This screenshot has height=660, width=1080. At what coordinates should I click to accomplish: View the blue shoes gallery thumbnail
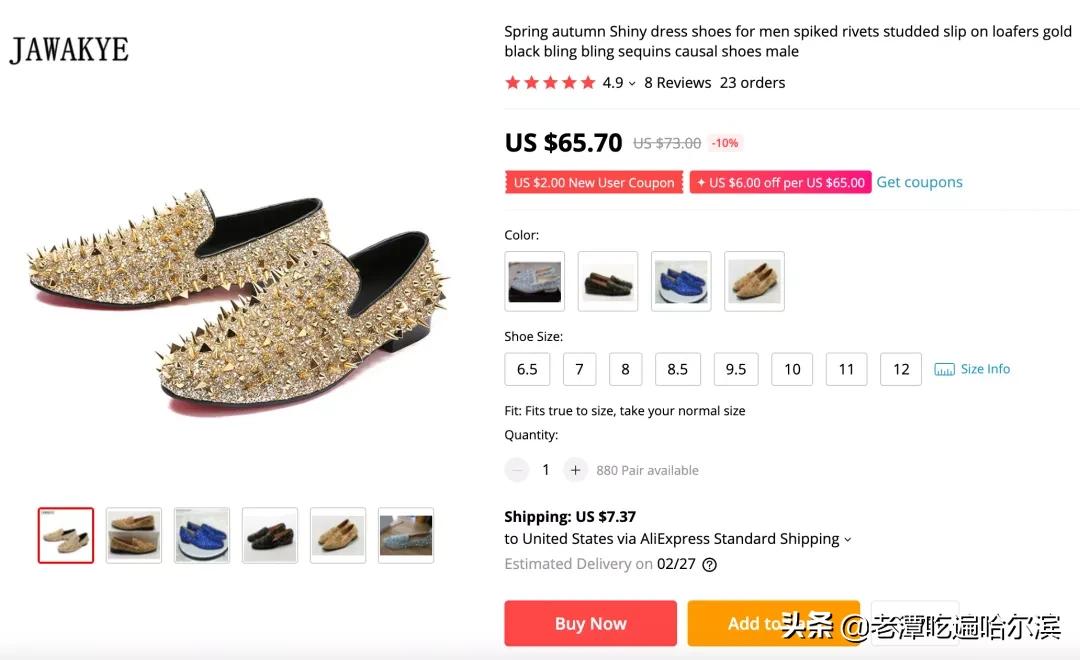pyautogui.click(x=202, y=535)
